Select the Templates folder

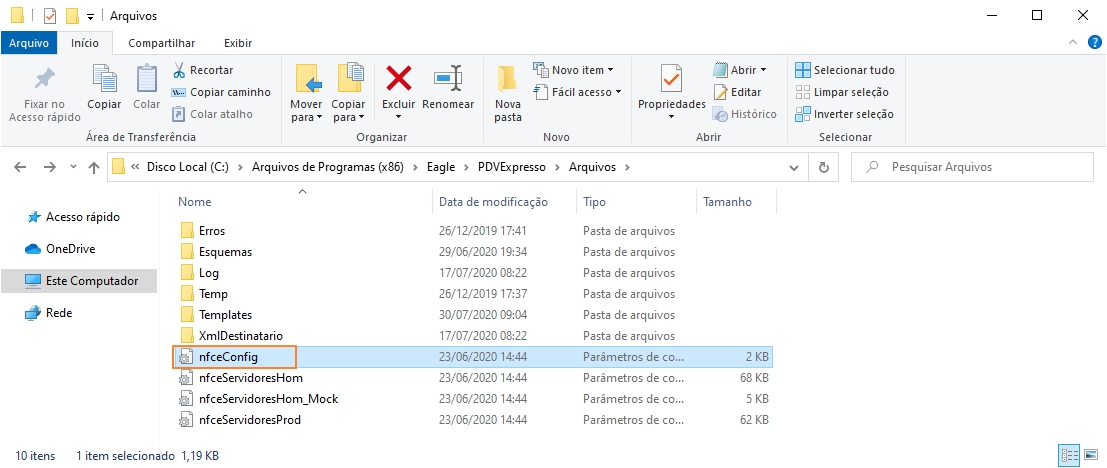[x=225, y=315]
